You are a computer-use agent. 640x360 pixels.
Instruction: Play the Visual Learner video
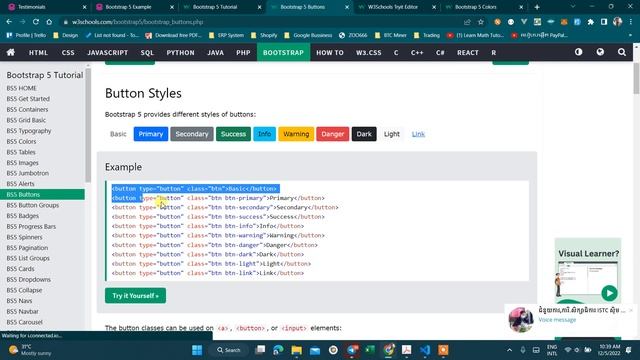609,293
